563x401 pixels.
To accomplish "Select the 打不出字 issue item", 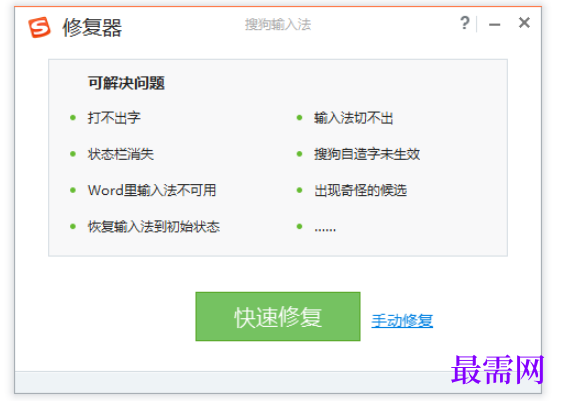I will 114,118.
